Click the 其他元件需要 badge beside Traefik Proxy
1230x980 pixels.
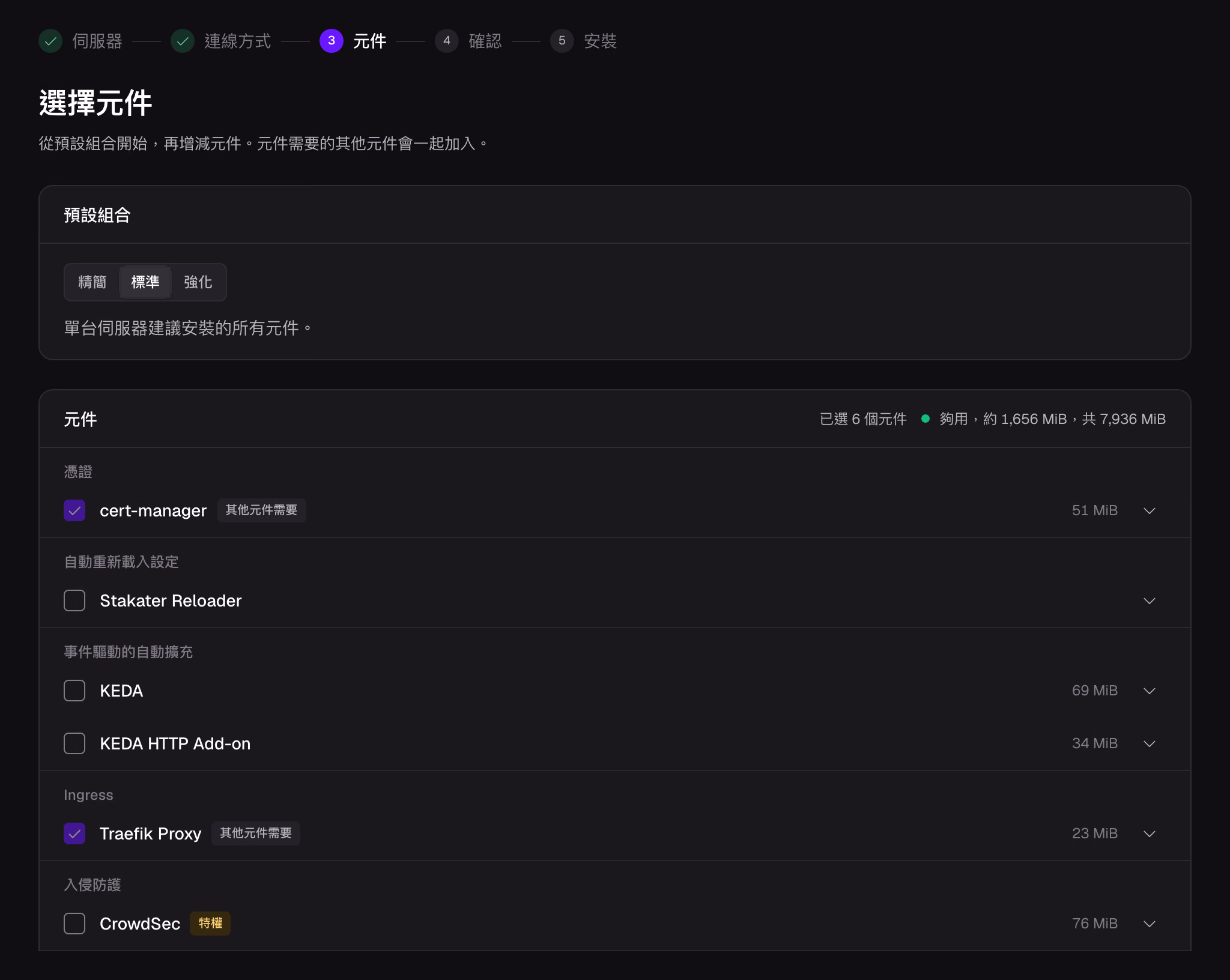coord(256,833)
